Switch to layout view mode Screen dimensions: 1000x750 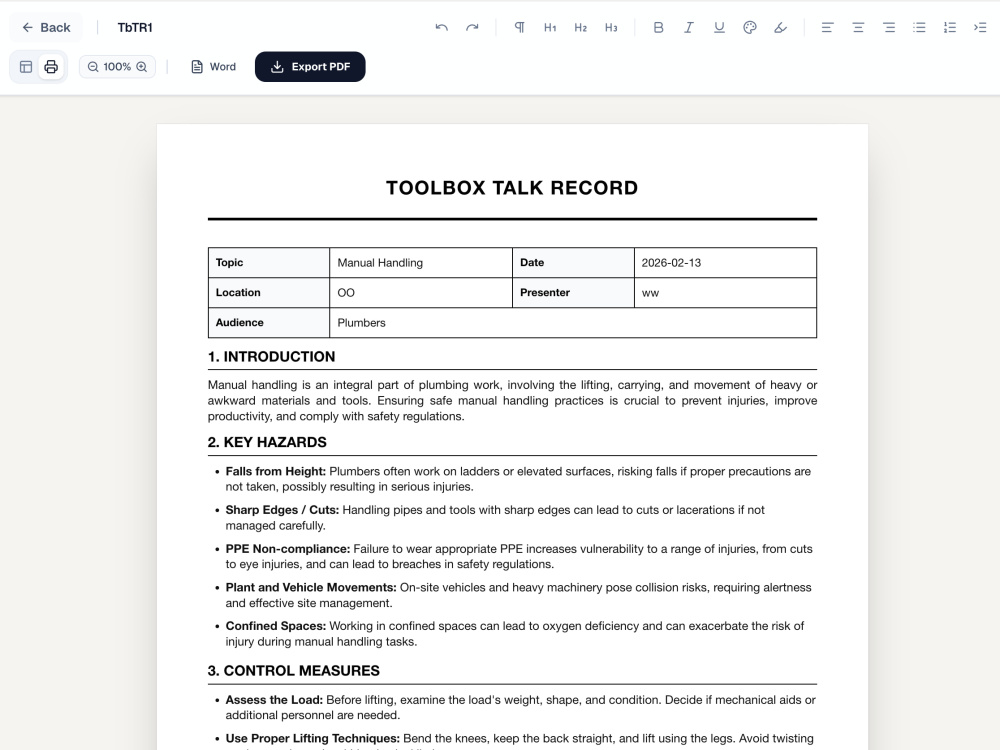point(26,66)
